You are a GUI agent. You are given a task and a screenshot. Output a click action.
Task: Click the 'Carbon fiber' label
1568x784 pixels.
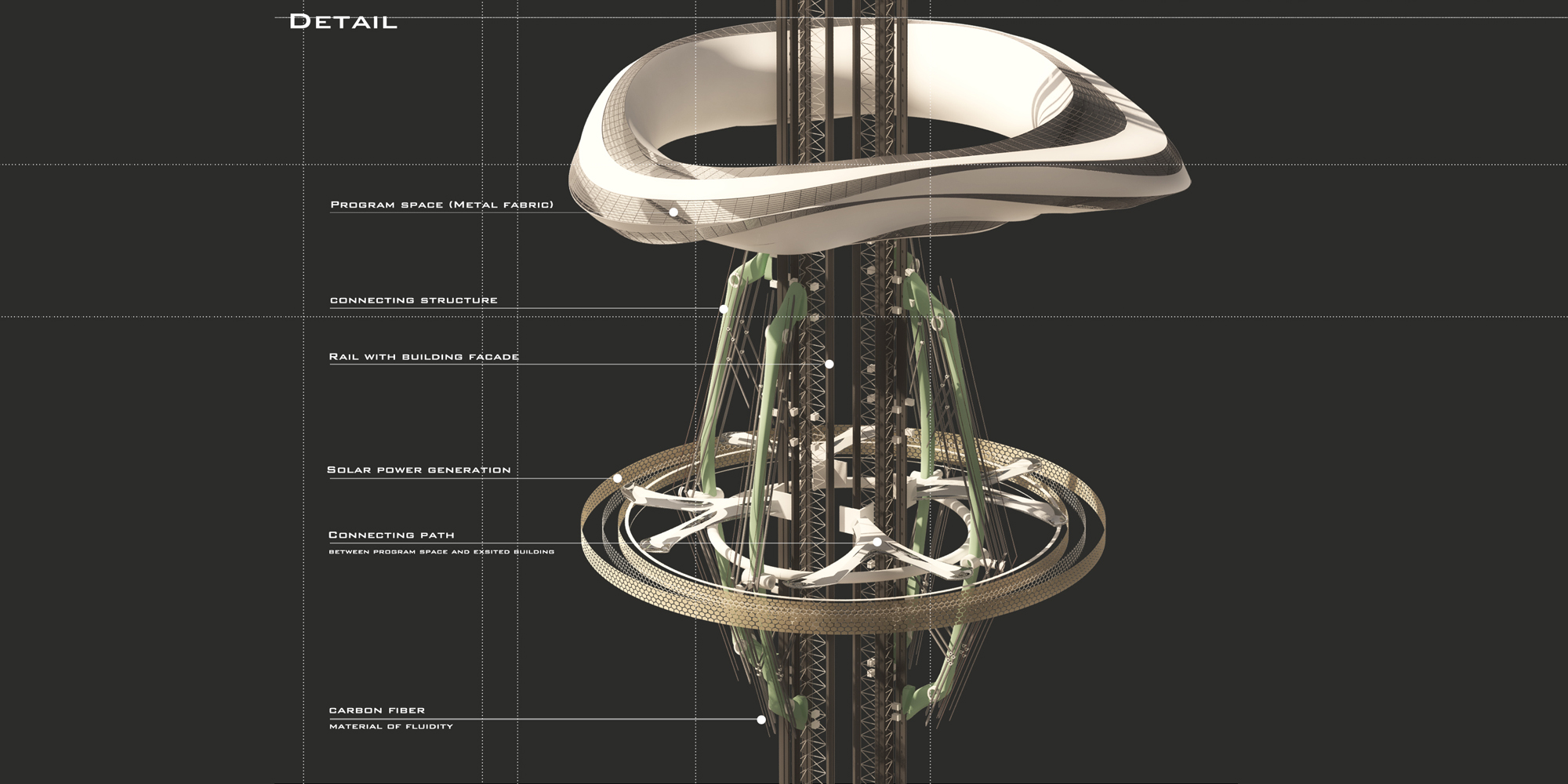coord(377,710)
